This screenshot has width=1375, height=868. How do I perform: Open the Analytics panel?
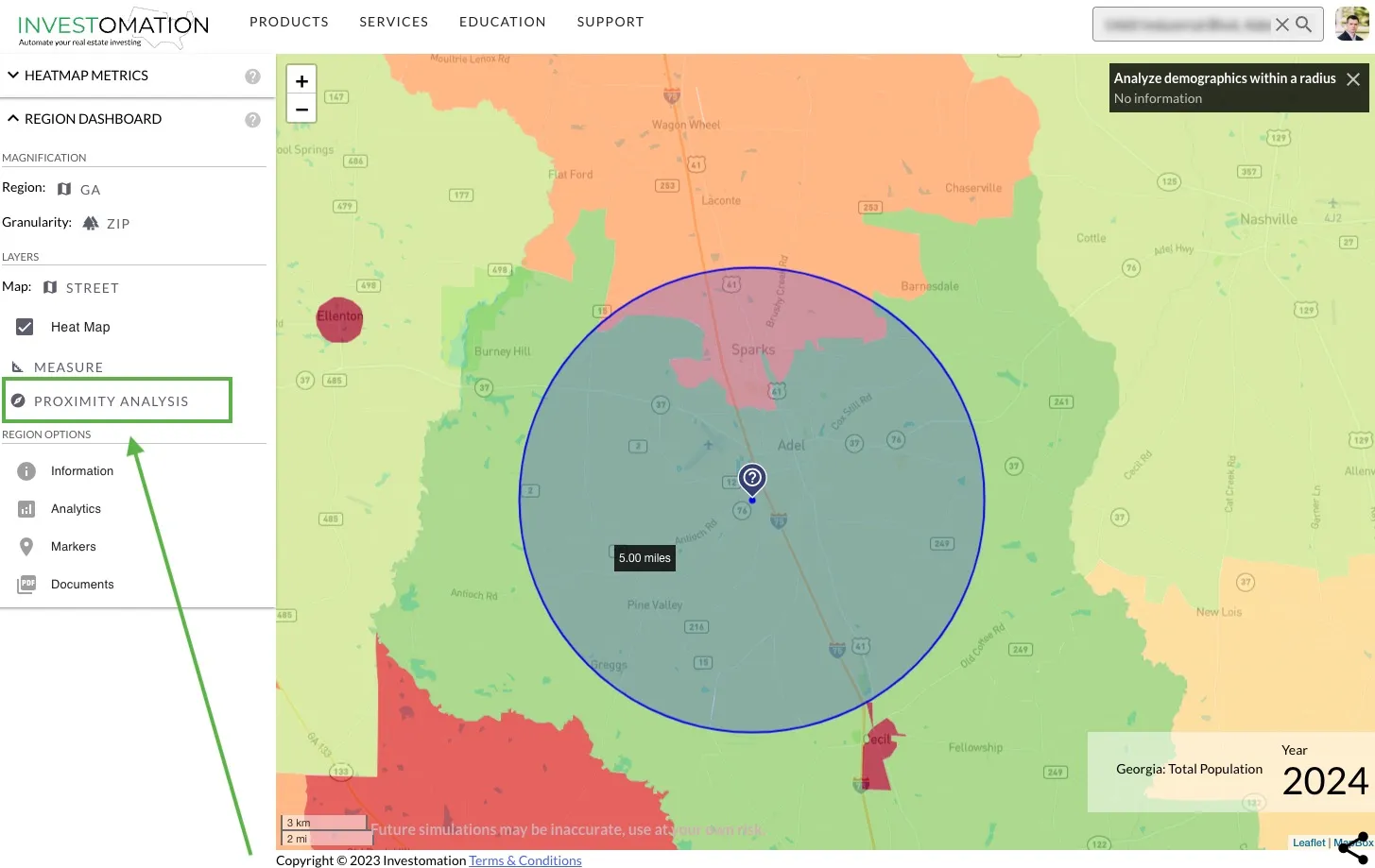76,508
